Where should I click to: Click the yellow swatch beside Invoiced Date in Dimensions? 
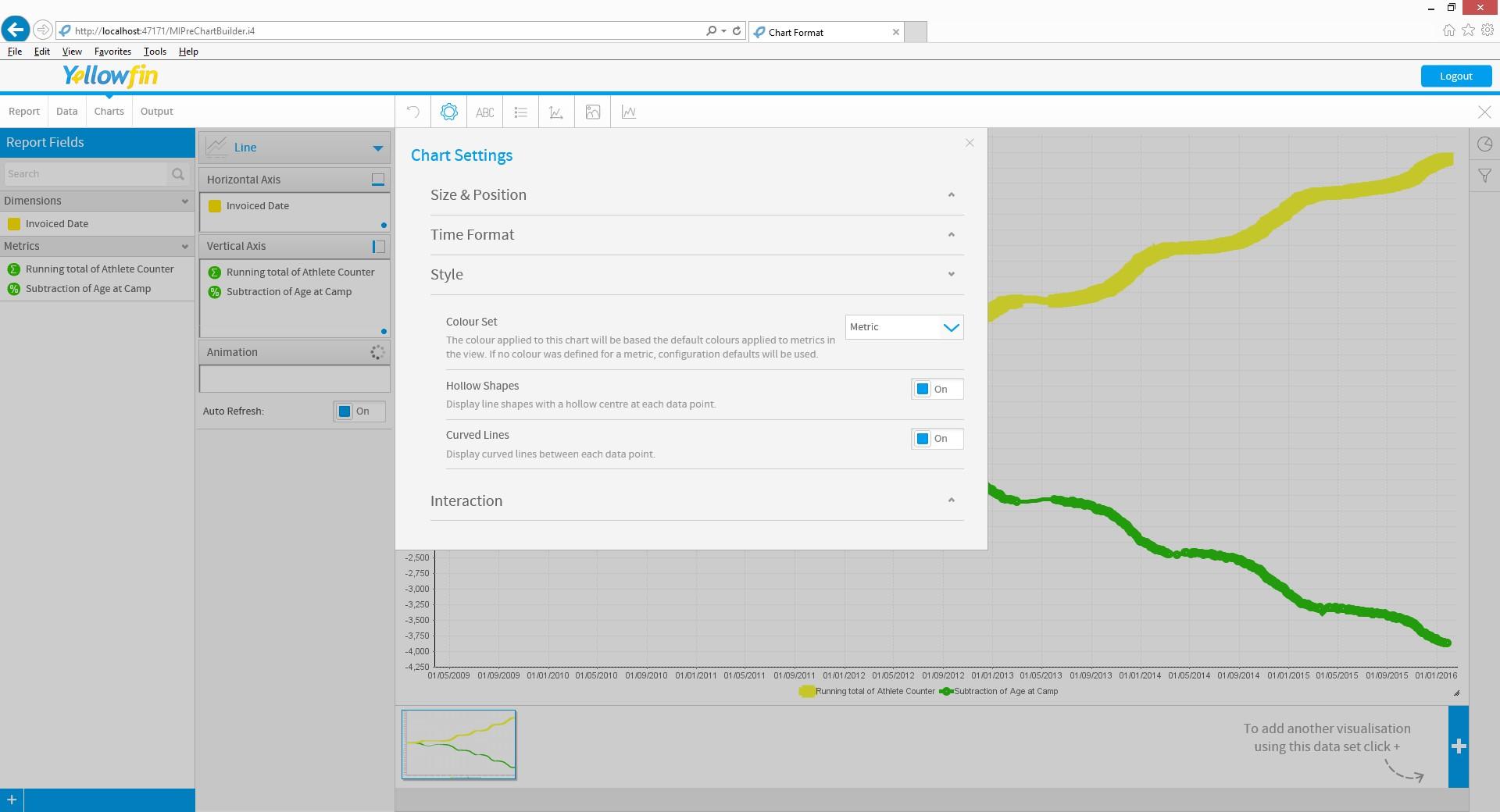(x=13, y=224)
